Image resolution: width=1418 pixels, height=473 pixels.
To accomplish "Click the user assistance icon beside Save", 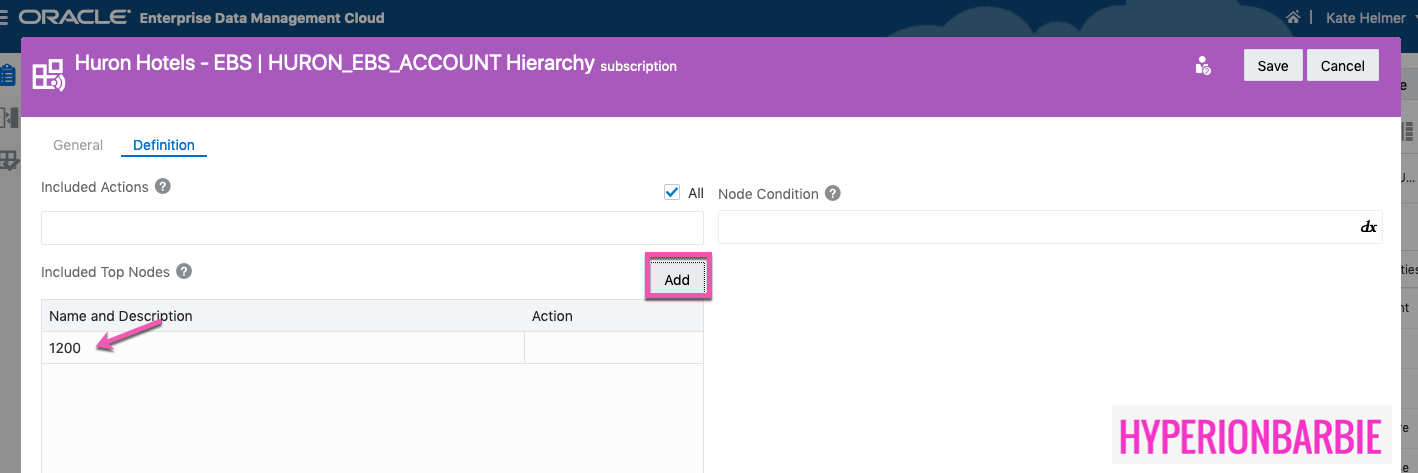I will tap(1203, 66).
